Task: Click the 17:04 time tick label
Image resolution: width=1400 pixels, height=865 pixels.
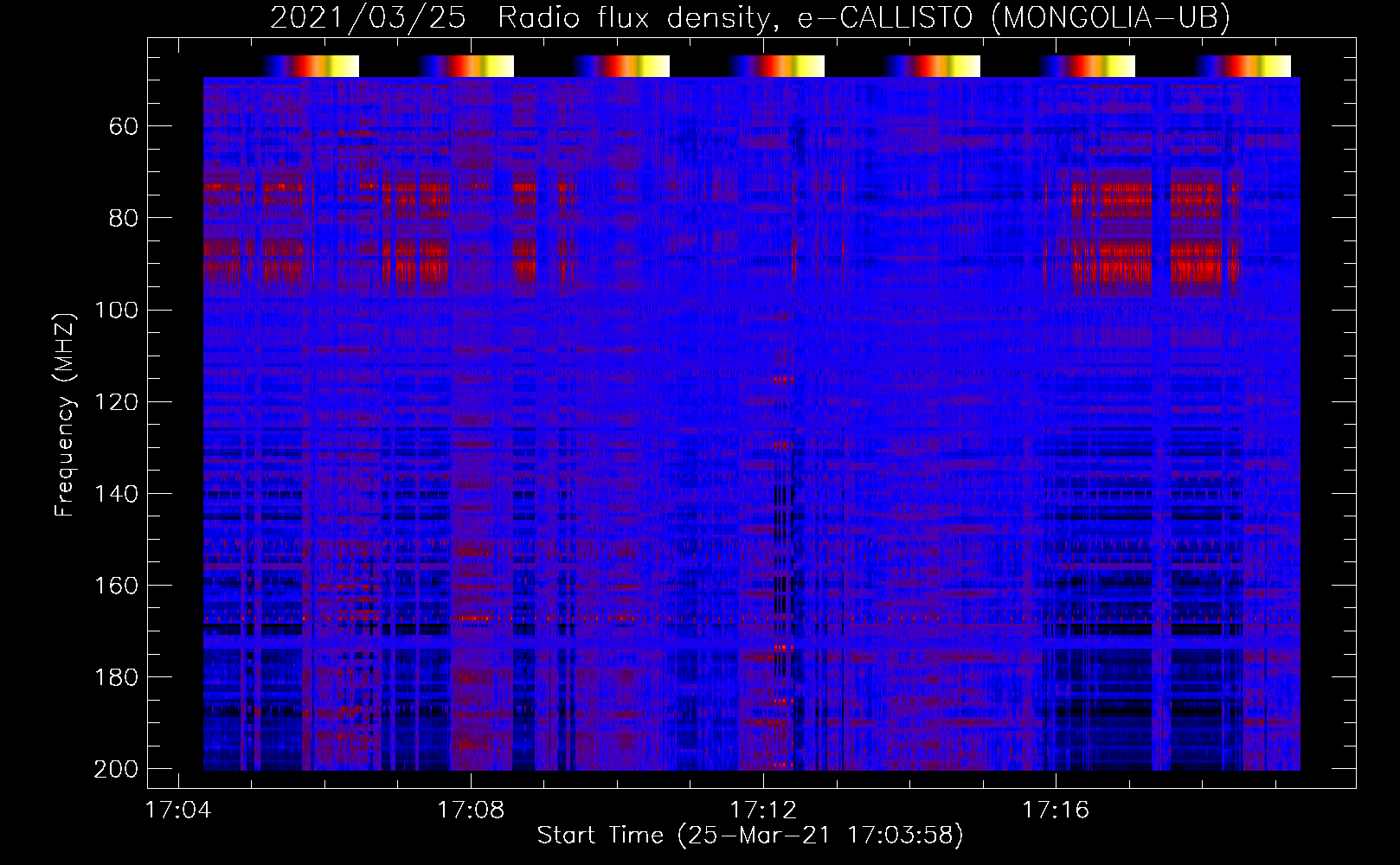Action: tap(177, 811)
